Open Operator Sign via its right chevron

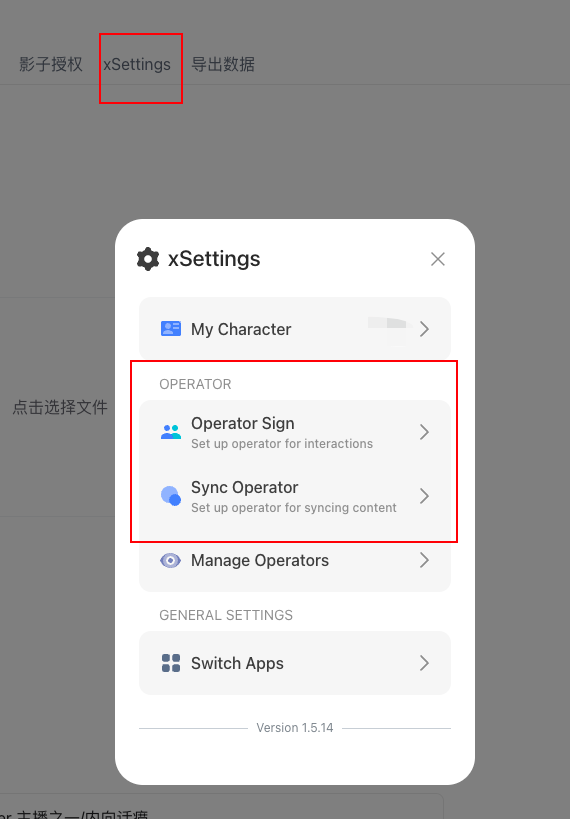click(424, 432)
